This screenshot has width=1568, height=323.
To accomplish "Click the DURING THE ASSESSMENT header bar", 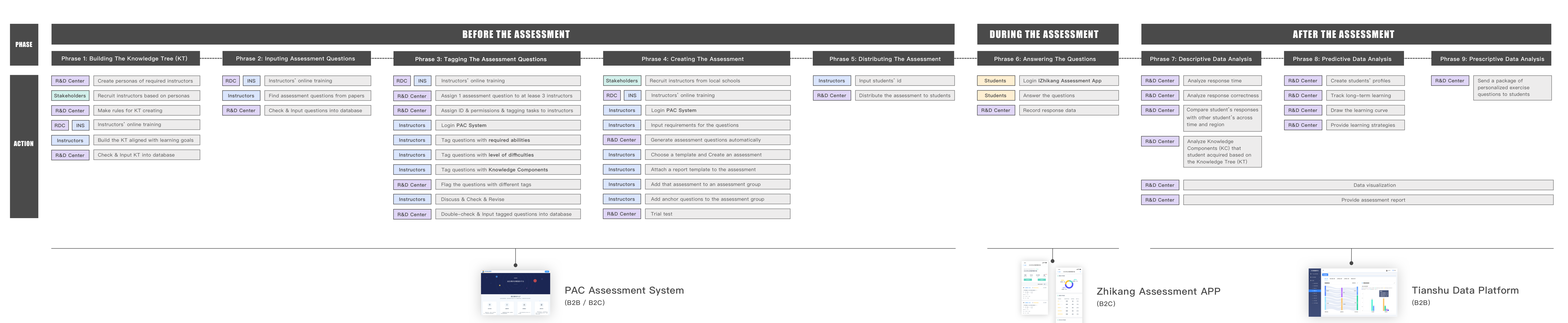I will click(1048, 34).
